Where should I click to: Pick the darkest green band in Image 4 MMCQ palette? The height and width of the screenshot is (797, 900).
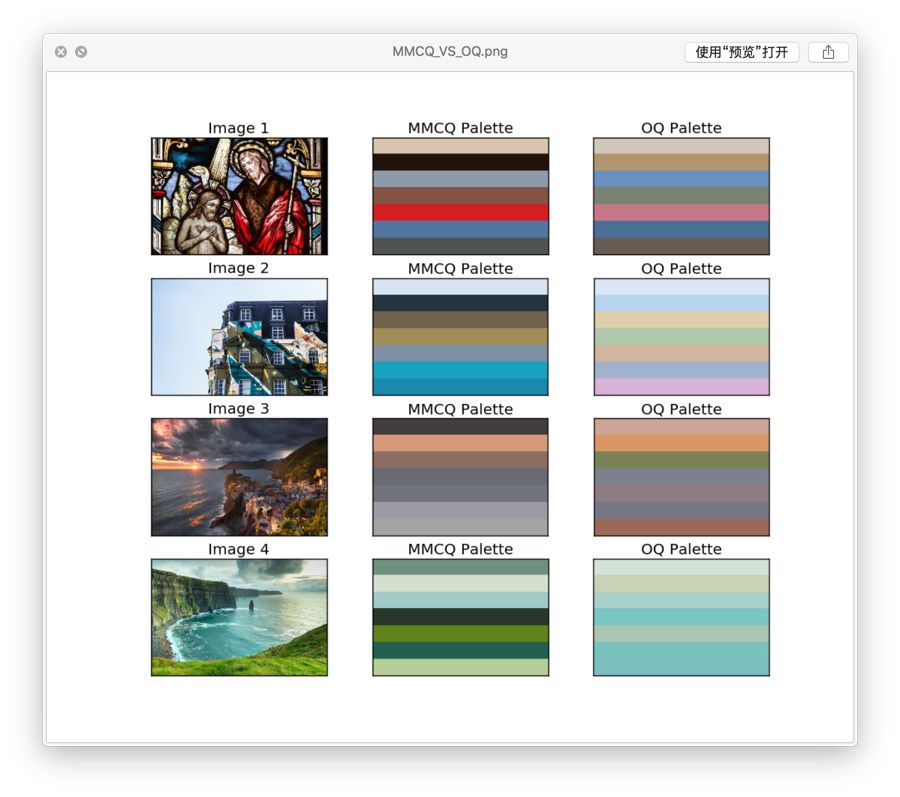click(460, 617)
